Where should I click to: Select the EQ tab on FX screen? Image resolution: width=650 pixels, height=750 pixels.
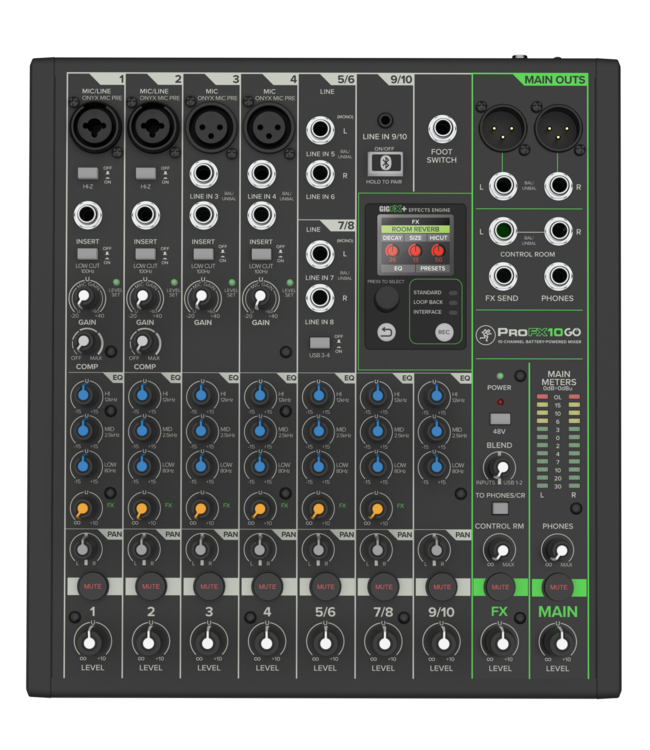(x=398, y=268)
